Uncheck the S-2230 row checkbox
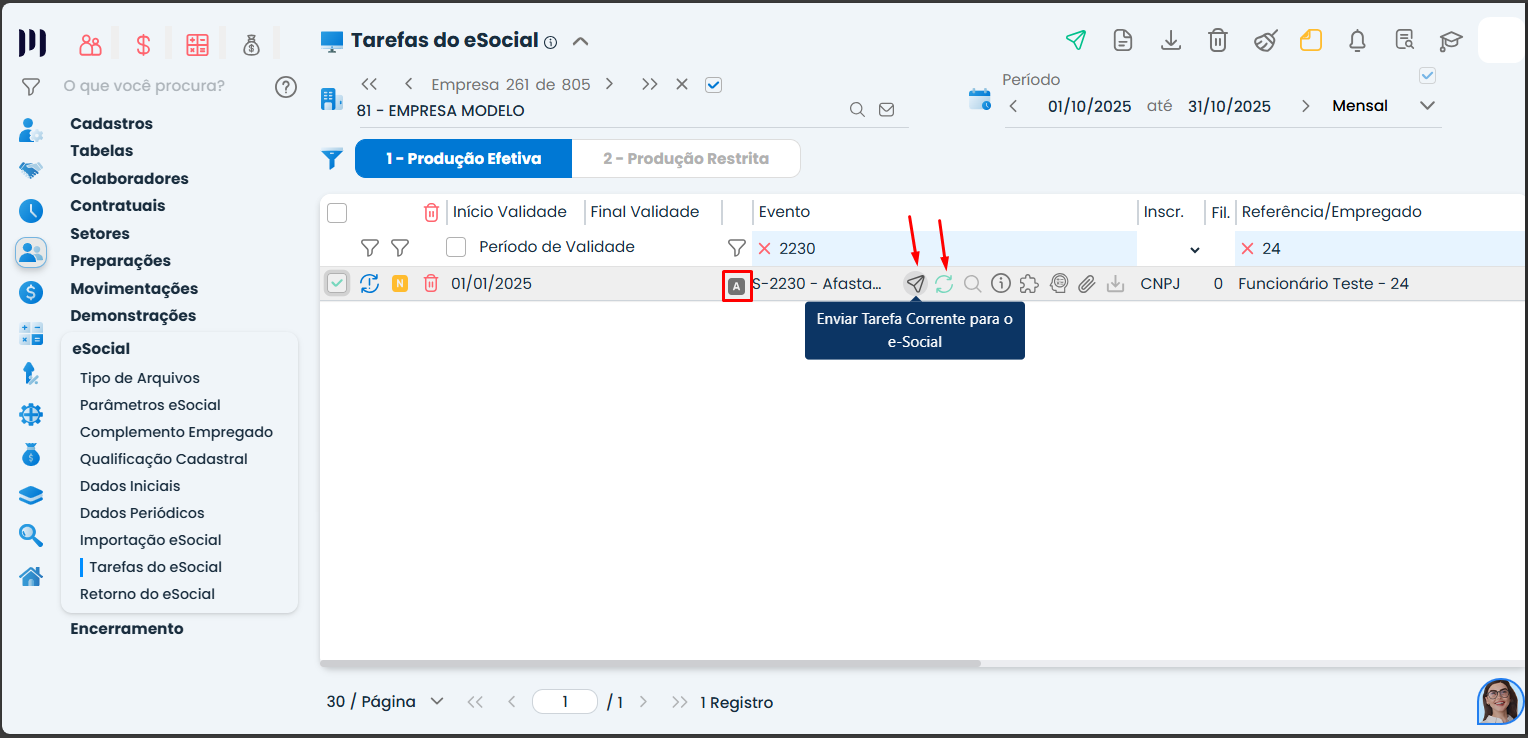The height and width of the screenshot is (738, 1528). 337,284
